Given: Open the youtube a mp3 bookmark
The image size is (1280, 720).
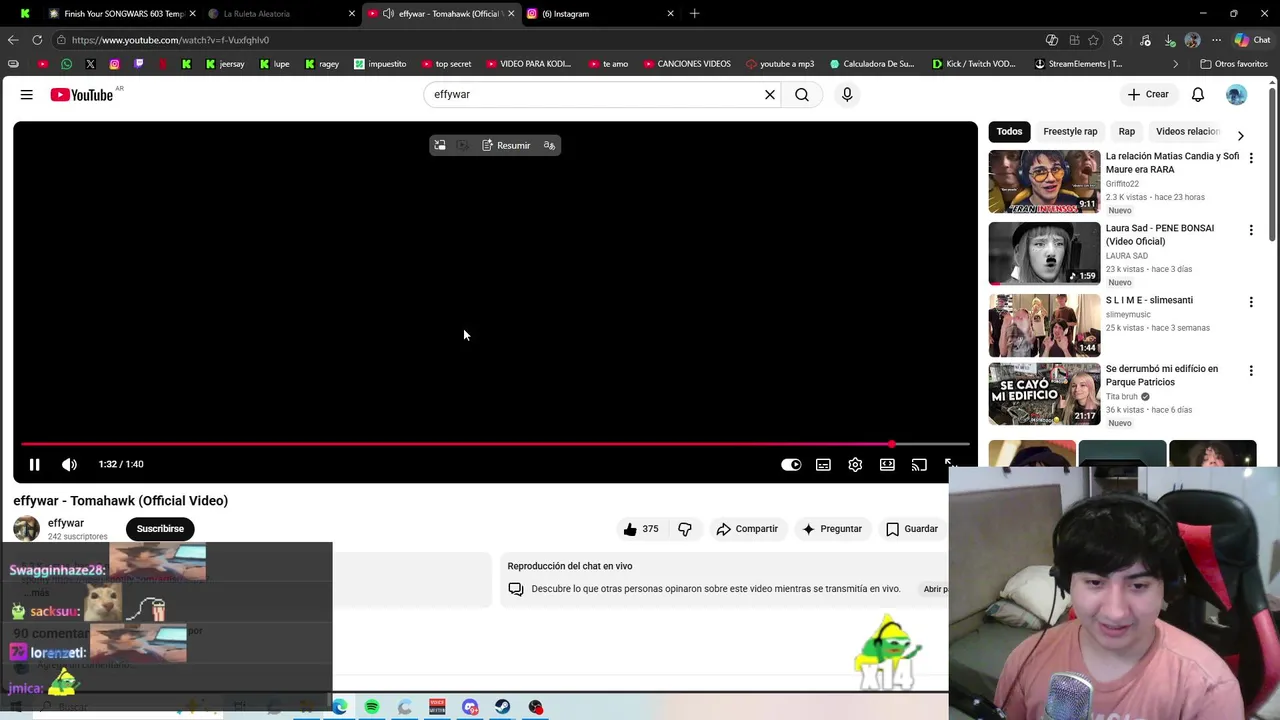Looking at the screenshot, I should pos(780,64).
